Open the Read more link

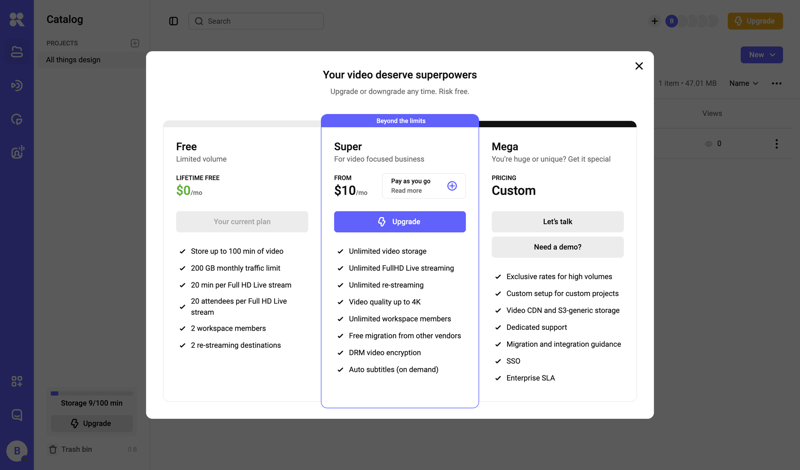pos(406,191)
